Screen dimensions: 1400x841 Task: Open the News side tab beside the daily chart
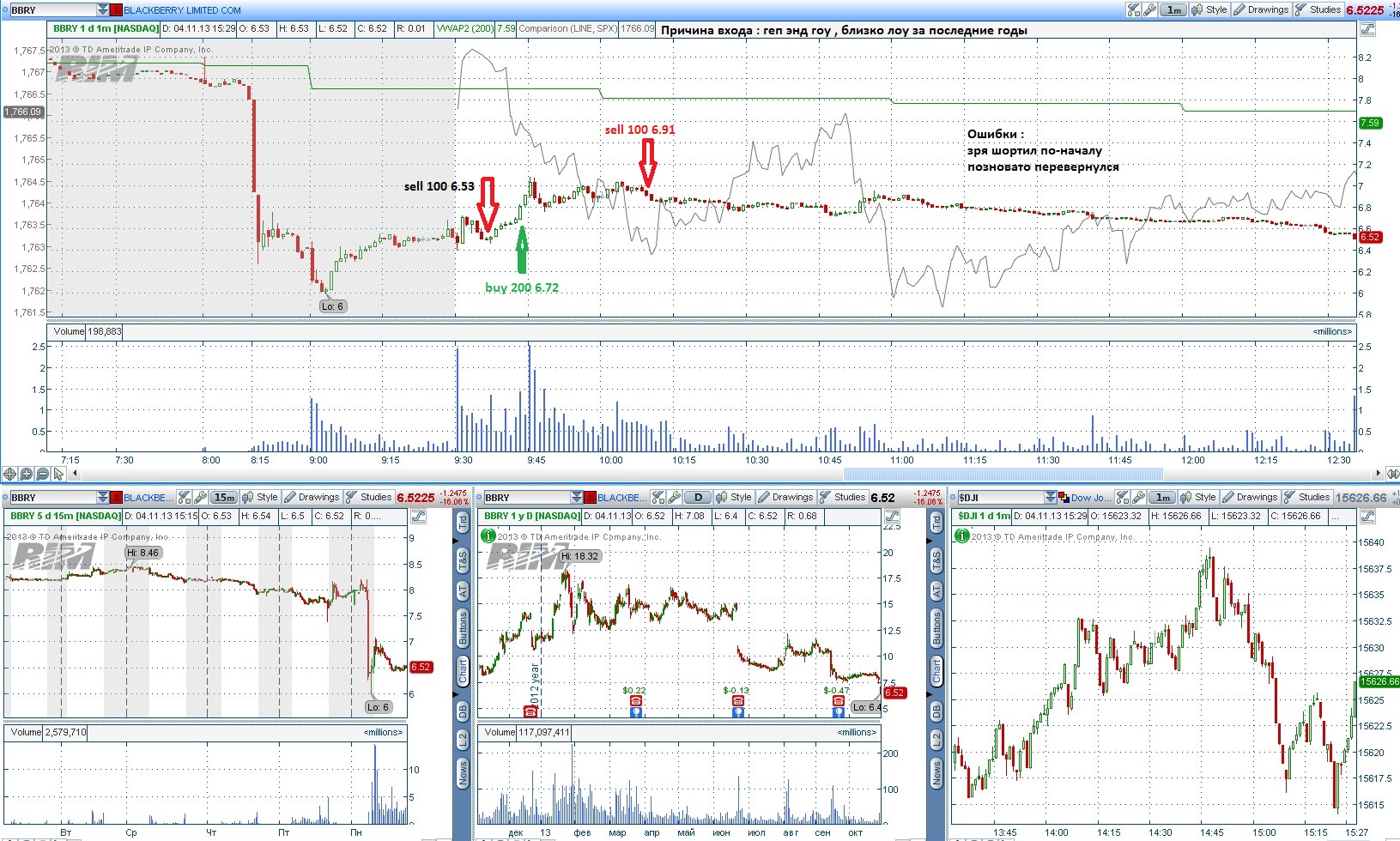(x=936, y=772)
